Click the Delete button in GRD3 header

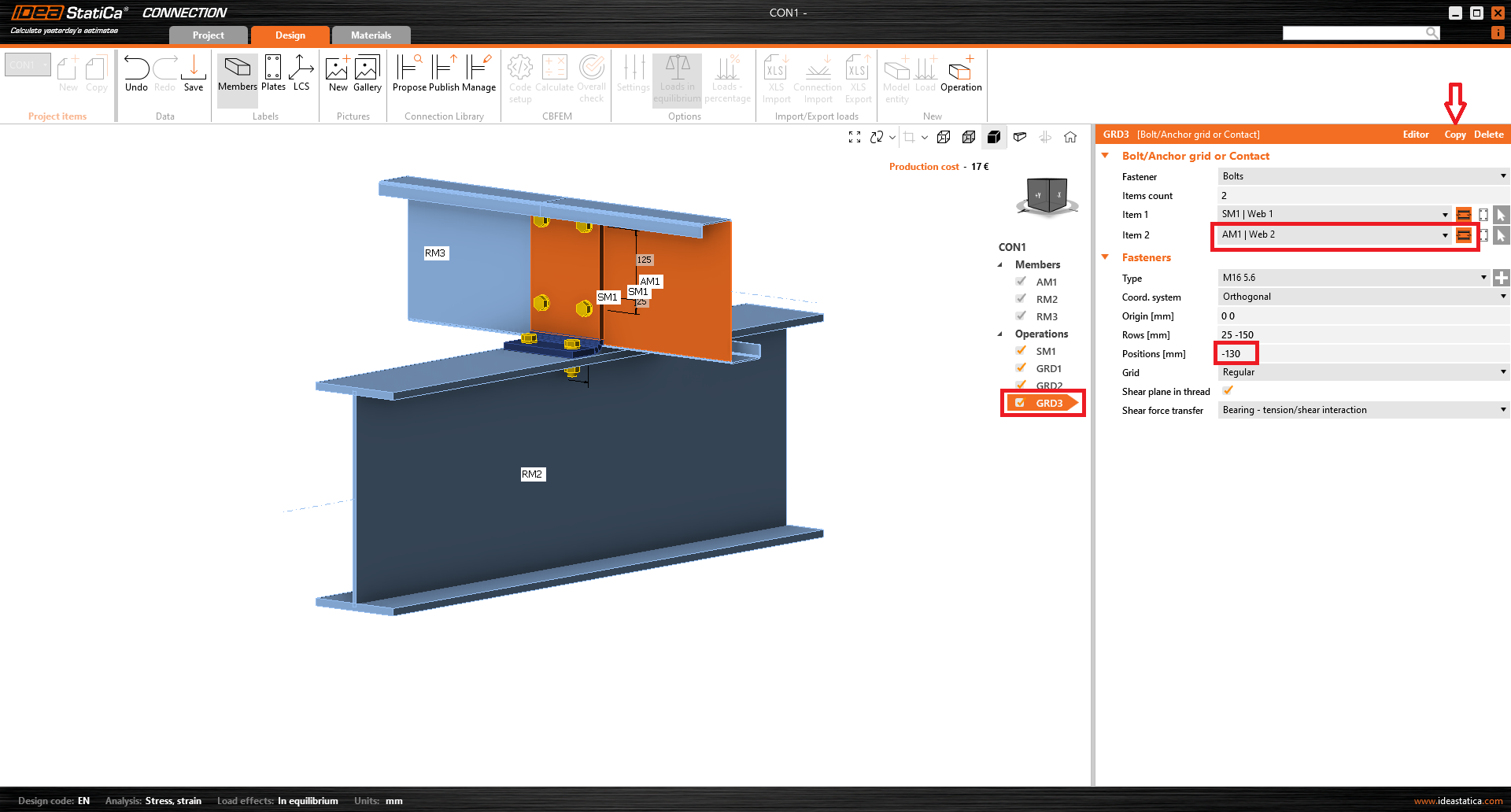pyautogui.click(x=1488, y=135)
